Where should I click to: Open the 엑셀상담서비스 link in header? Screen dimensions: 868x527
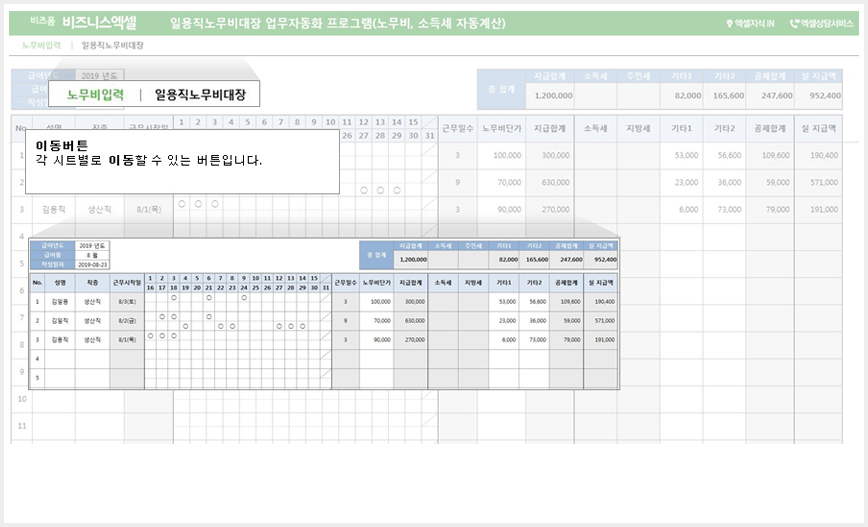point(827,23)
